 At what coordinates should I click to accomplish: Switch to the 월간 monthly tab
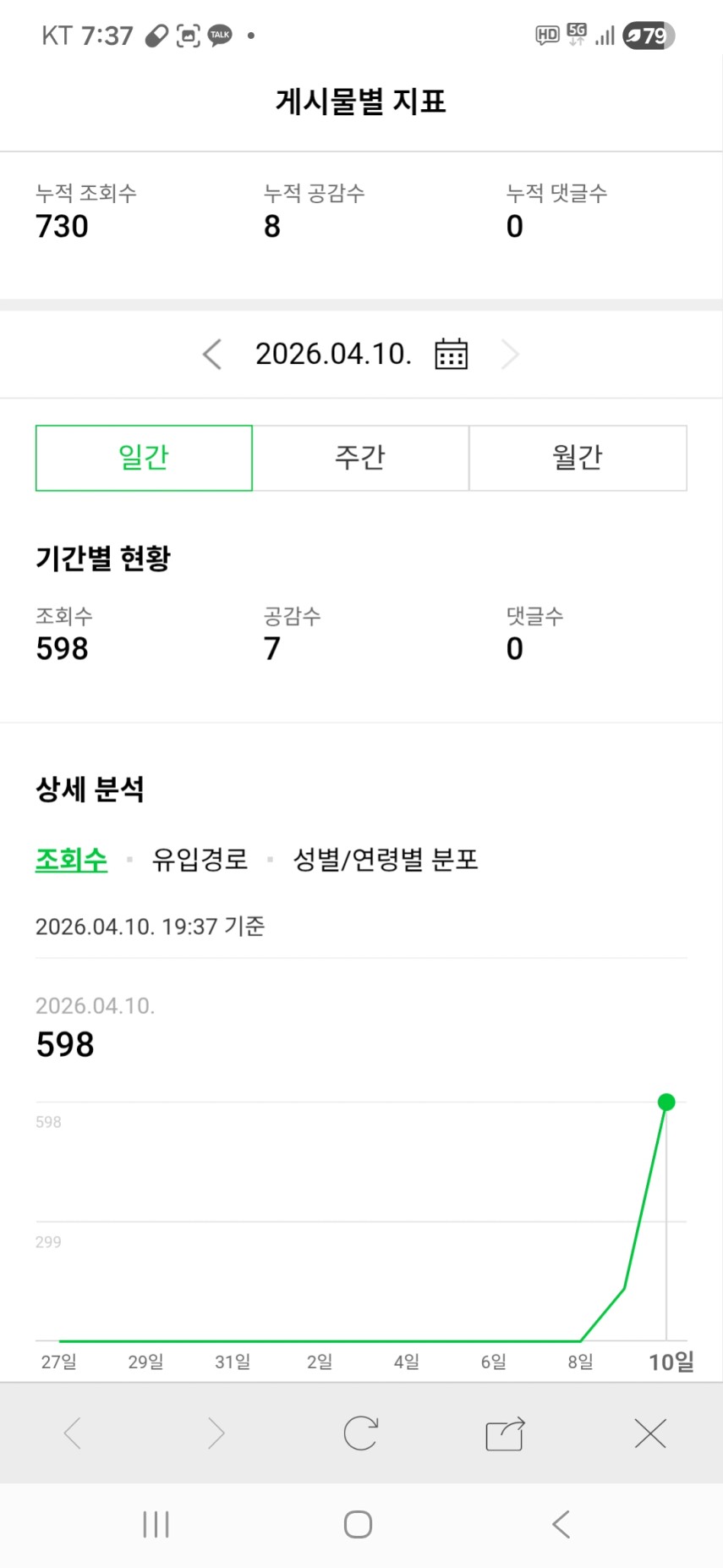578,458
